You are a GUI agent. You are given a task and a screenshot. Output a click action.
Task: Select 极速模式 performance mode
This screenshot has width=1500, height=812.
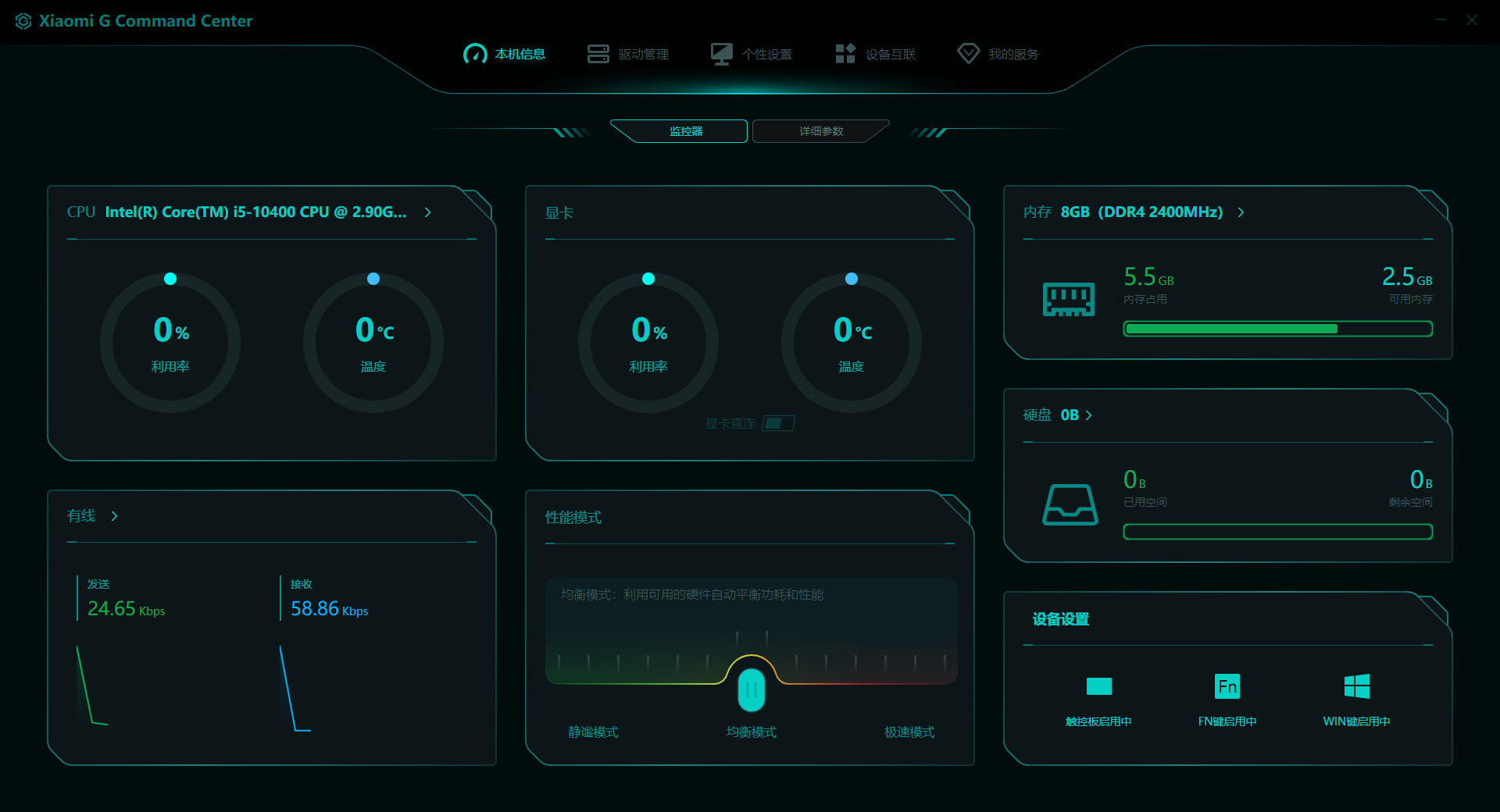pyautogui.click(x=909, y=732)
